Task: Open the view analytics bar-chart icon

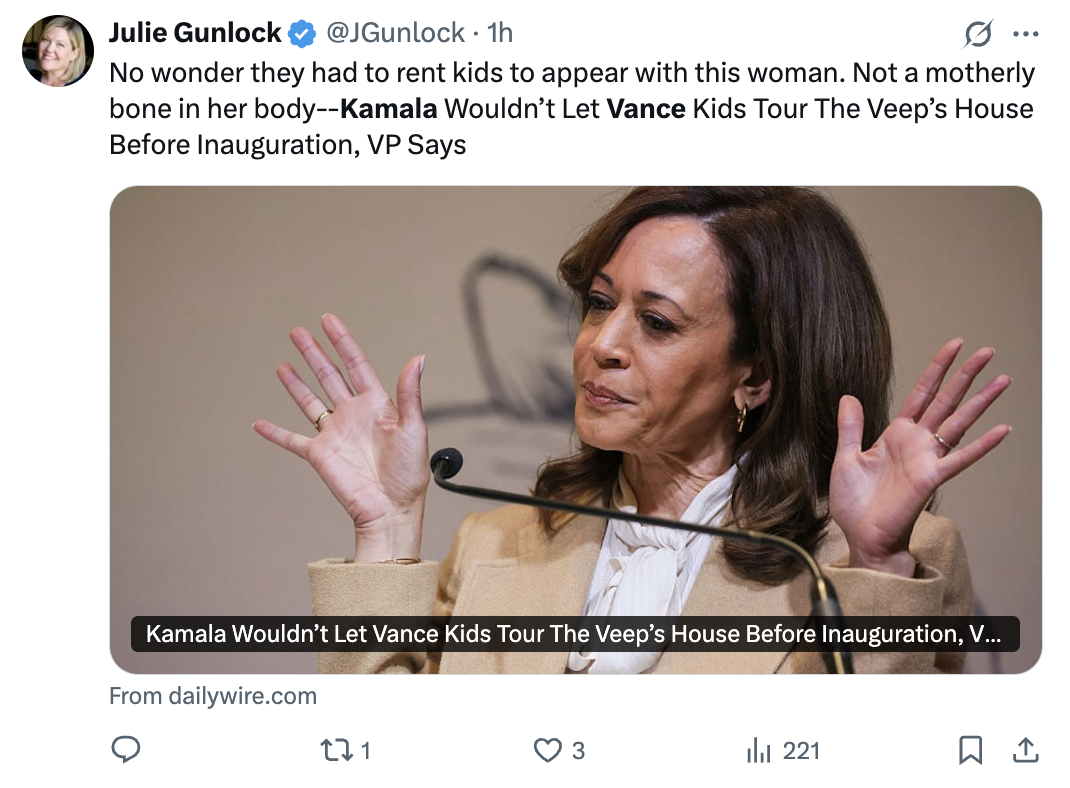Action: click(x=760, y=750)
